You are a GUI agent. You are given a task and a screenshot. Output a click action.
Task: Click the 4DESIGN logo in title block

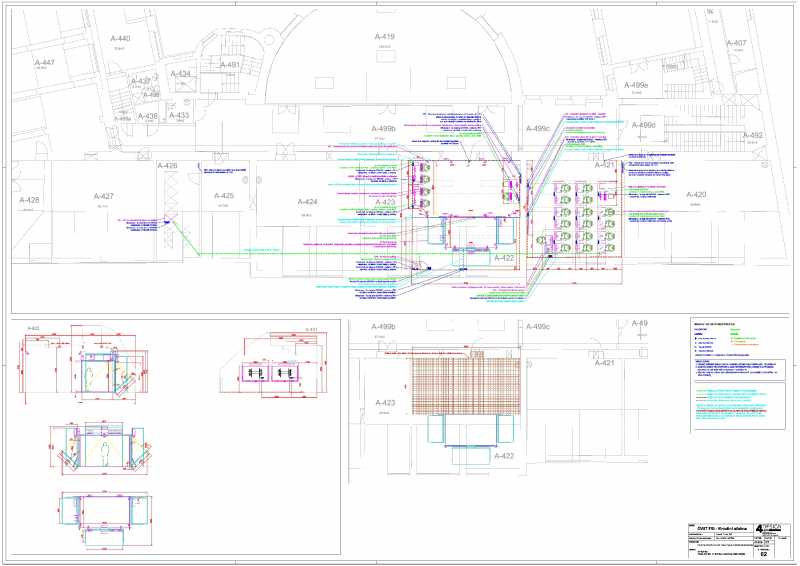click(x=769, y=528)
